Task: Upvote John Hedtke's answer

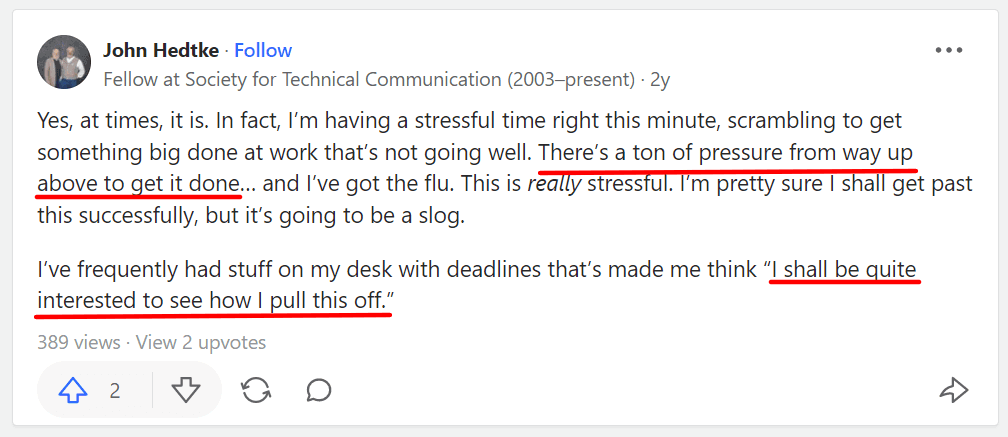Action: (x=74, y=390)
